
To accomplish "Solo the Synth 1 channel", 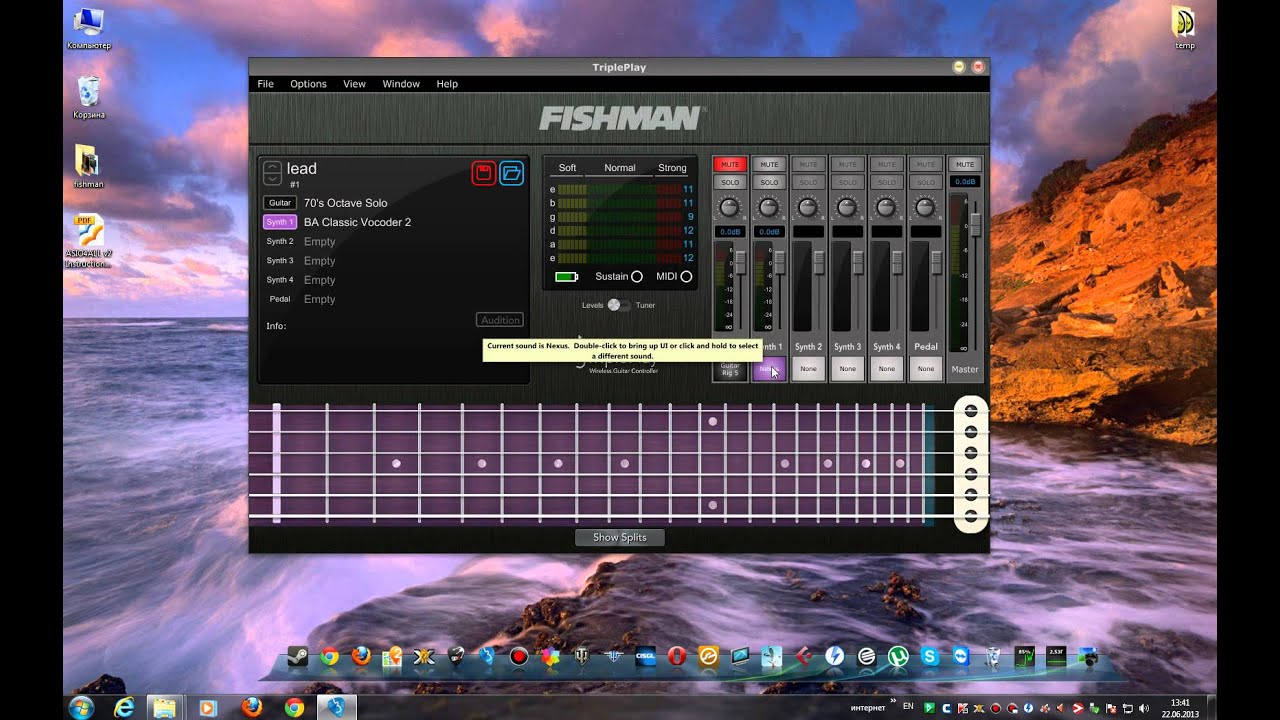I will (x=769, y=182).
